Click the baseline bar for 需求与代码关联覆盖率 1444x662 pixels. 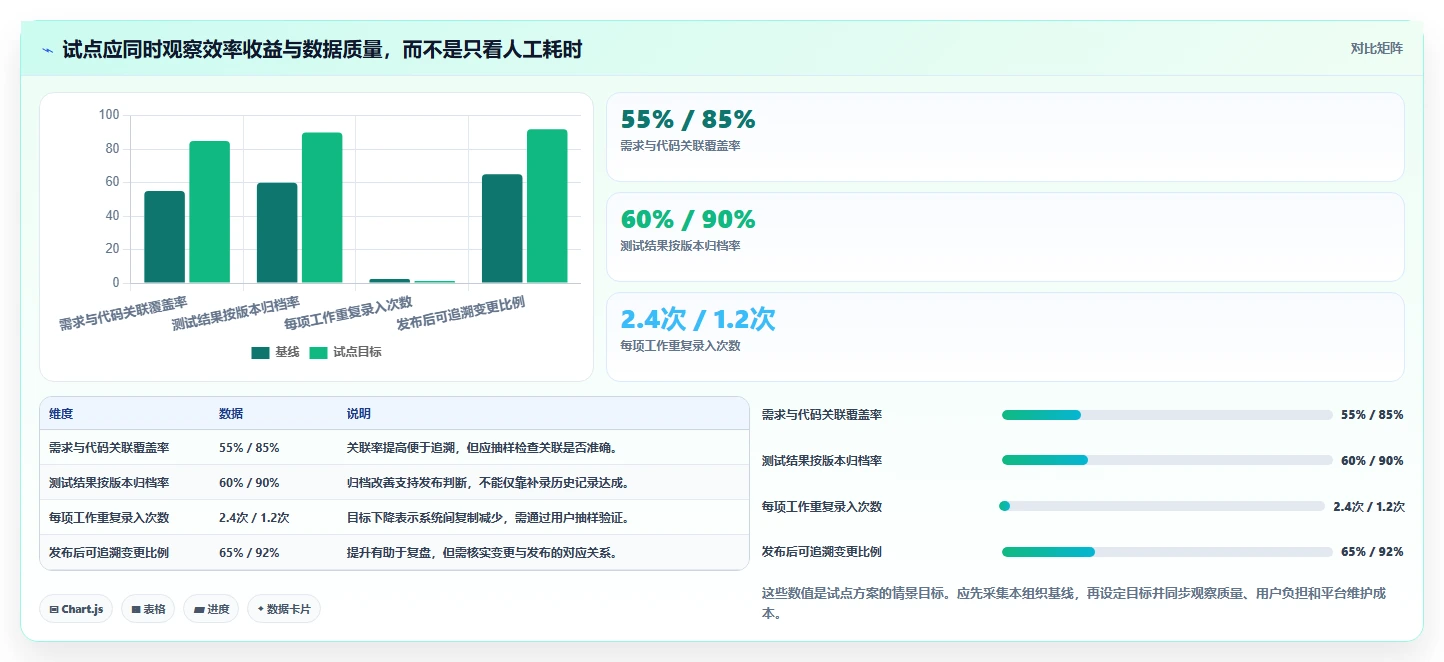pos(164,237)
